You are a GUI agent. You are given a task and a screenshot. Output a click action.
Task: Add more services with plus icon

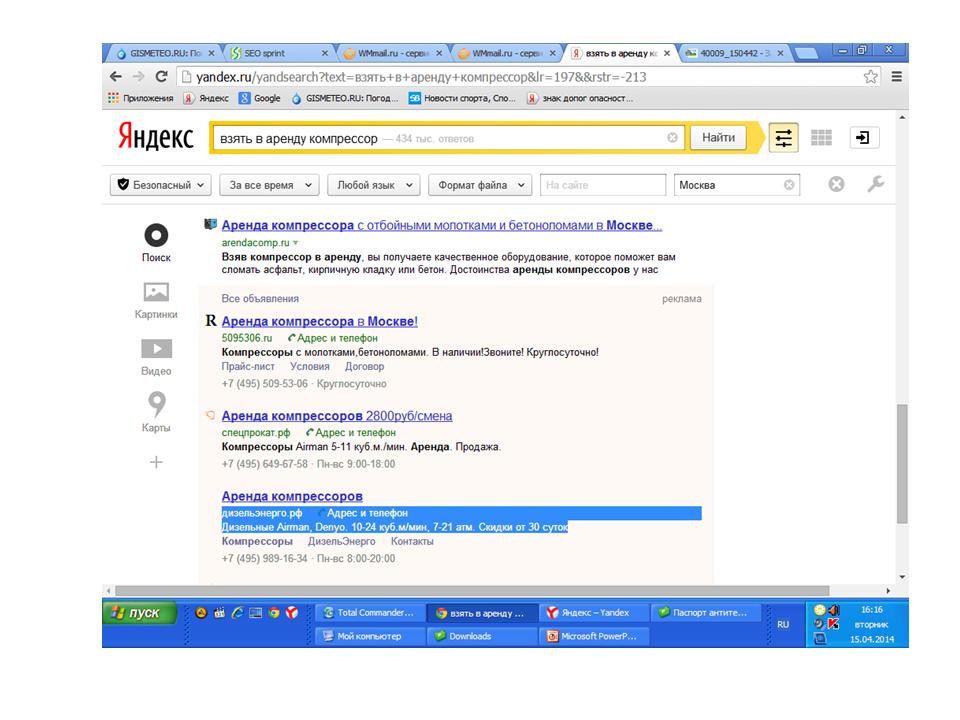pos(156,462)
